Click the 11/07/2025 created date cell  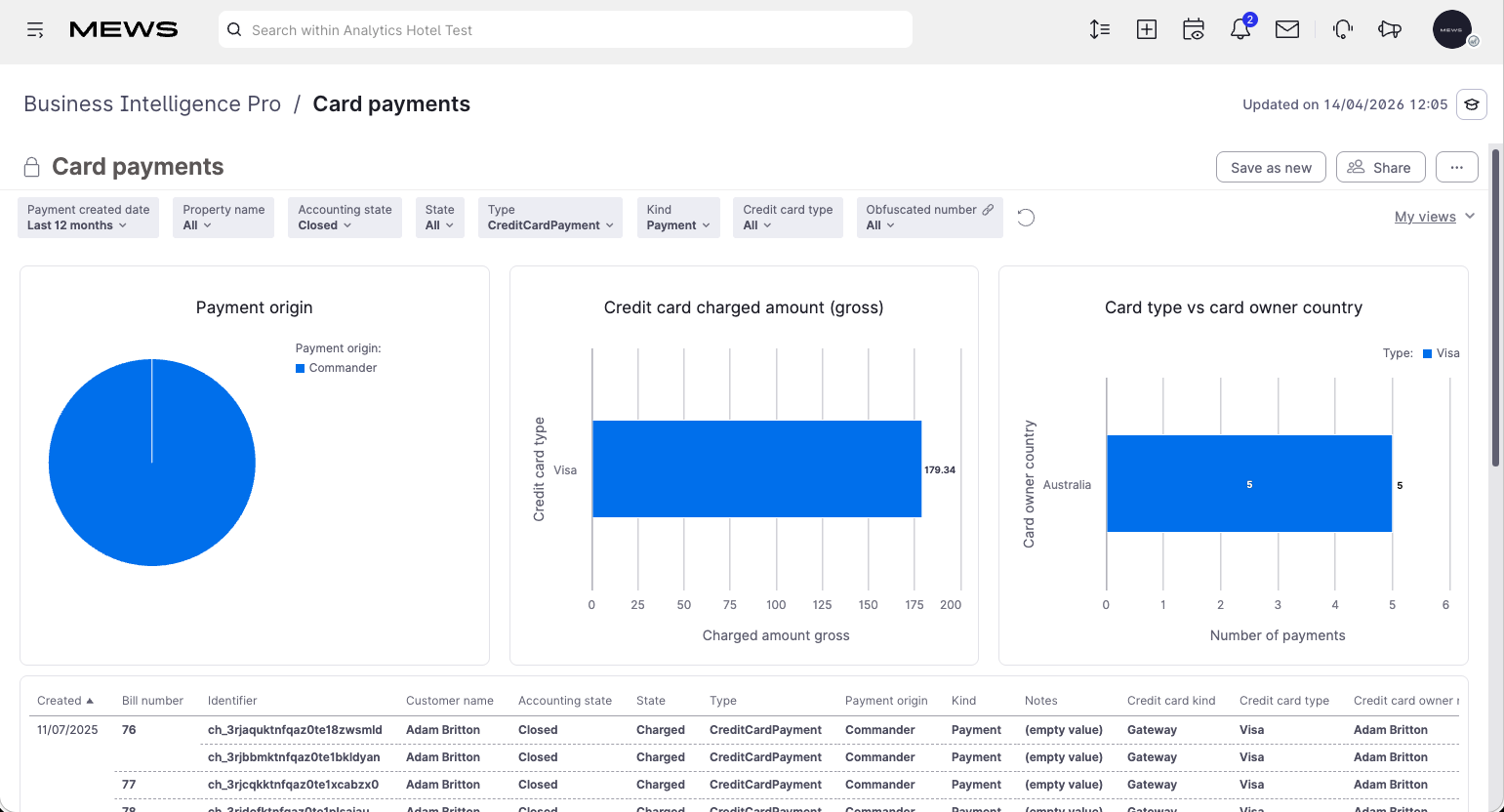pyautogui.click(x=67, y=730)
